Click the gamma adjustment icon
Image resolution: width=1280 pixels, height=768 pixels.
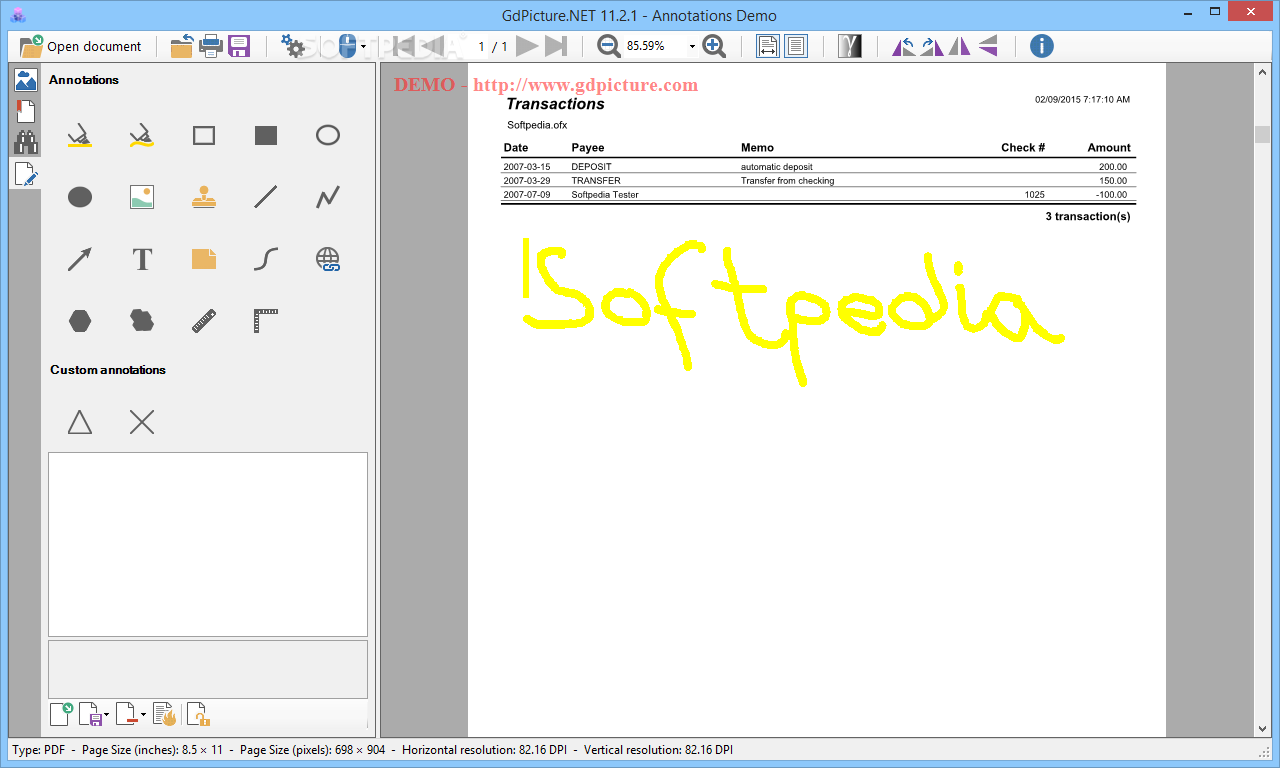(850, 46)
